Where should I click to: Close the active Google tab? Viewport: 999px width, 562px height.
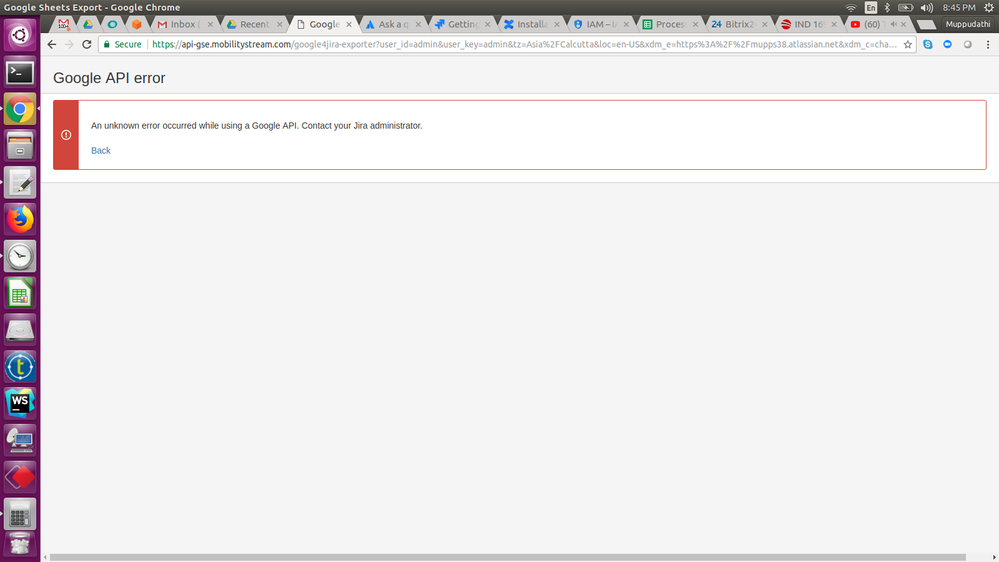pos(349,24)
